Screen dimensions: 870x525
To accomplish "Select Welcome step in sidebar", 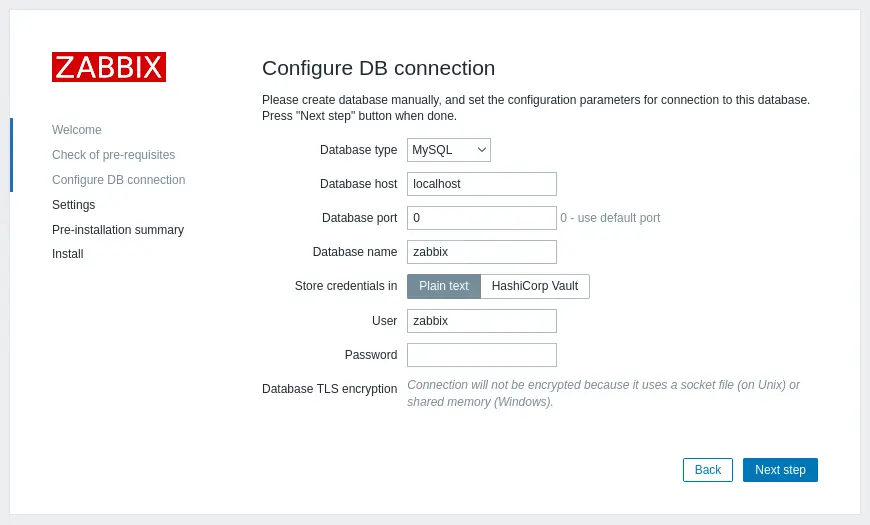I will 77,130.
